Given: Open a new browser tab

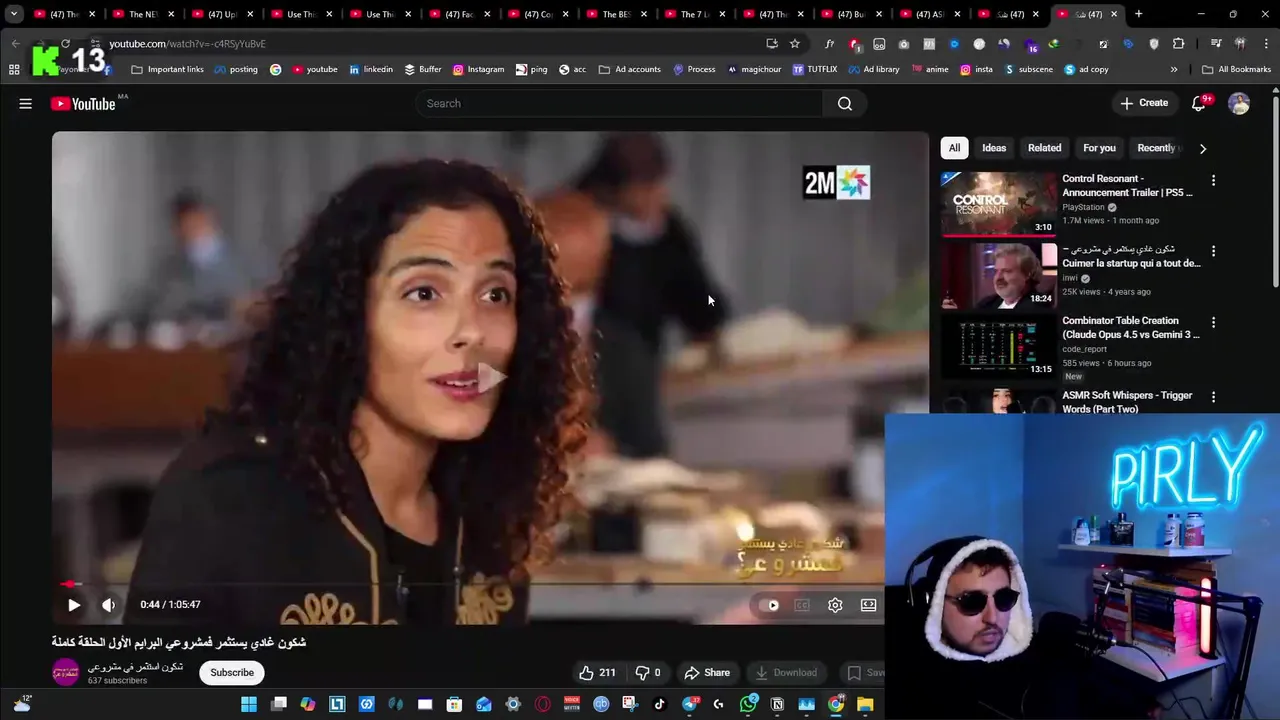Looking at the screenshot, I should click(1138, 14).
